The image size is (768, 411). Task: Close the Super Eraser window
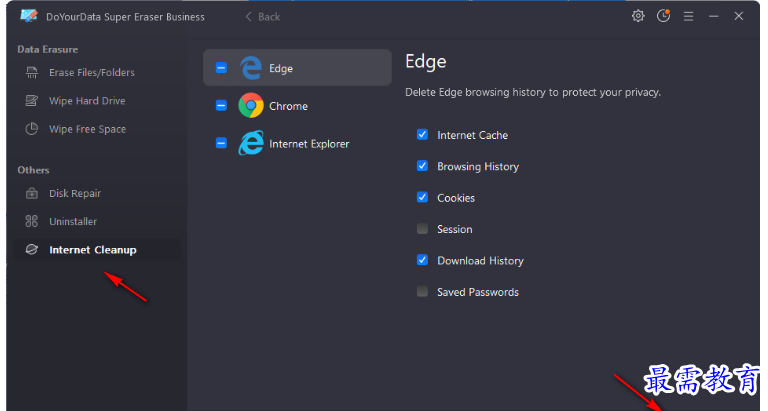(x=739, y=16)
